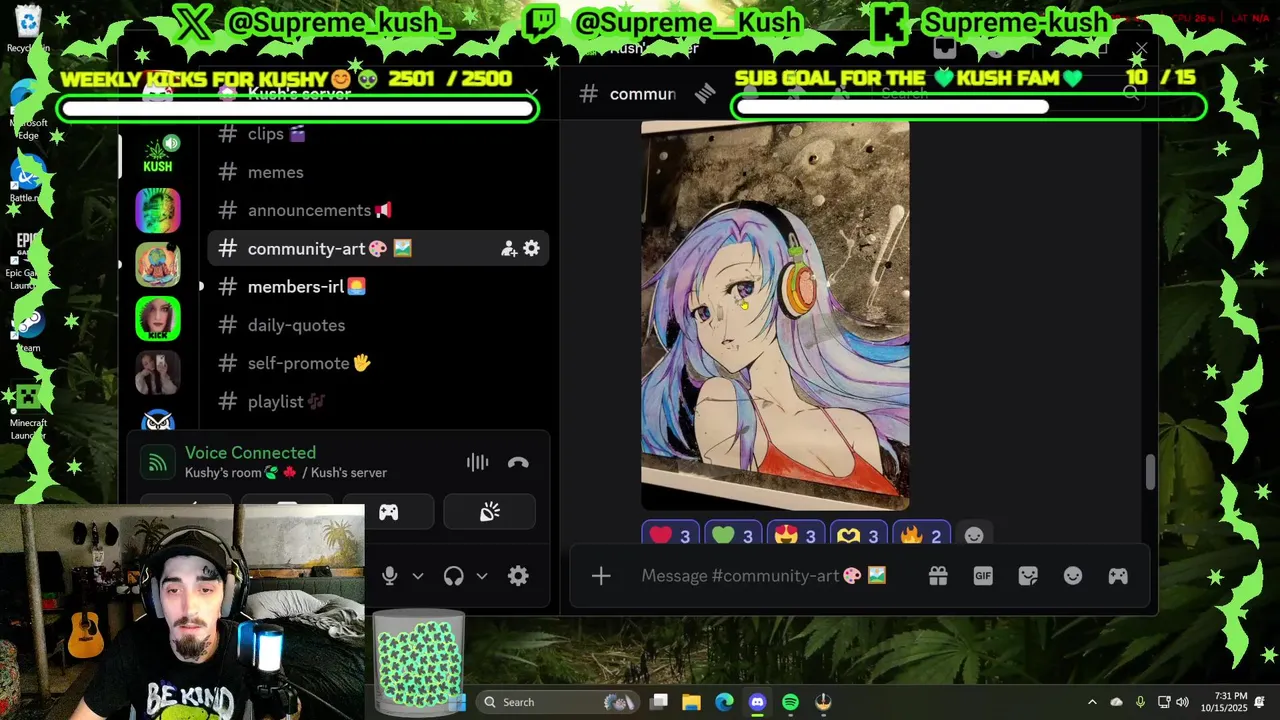Click the plus attachment button
This screenshot has width=1280, height=720.
601,576
